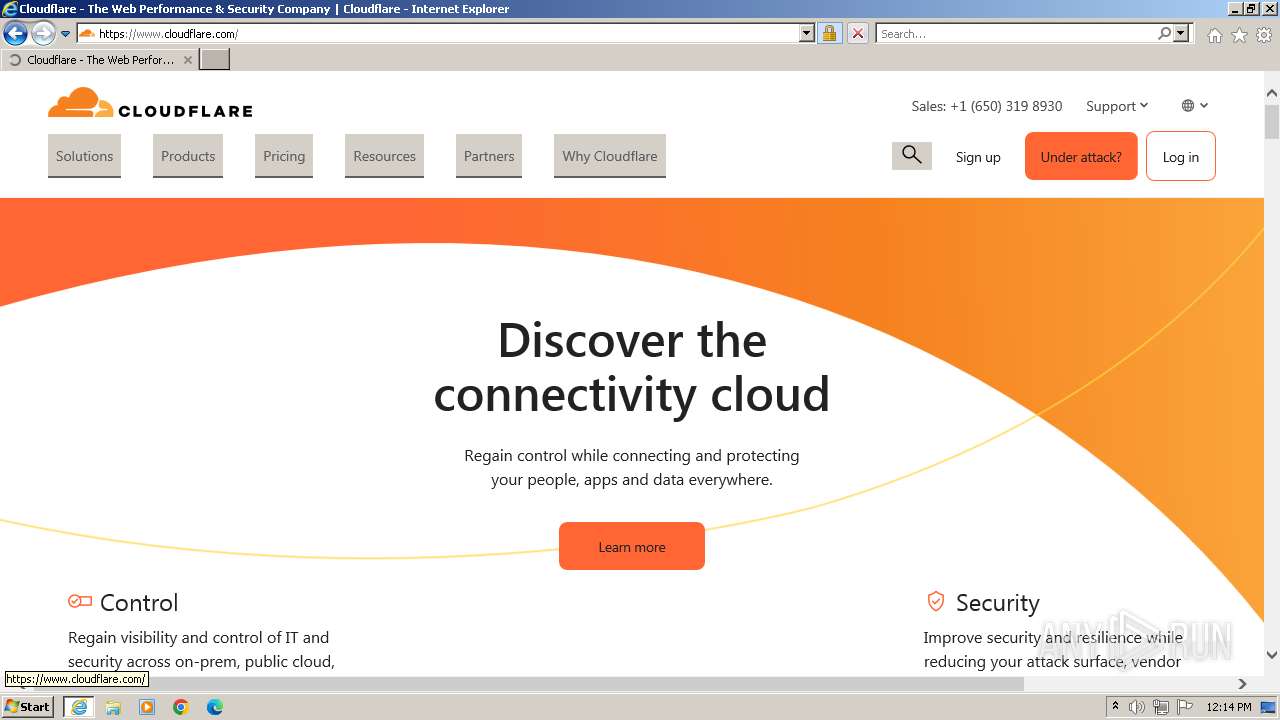Viewport: 1280px width, 720px height.
Task: Stop page loading with the X button
Action: pyautogui.click(x=857, y=33)
